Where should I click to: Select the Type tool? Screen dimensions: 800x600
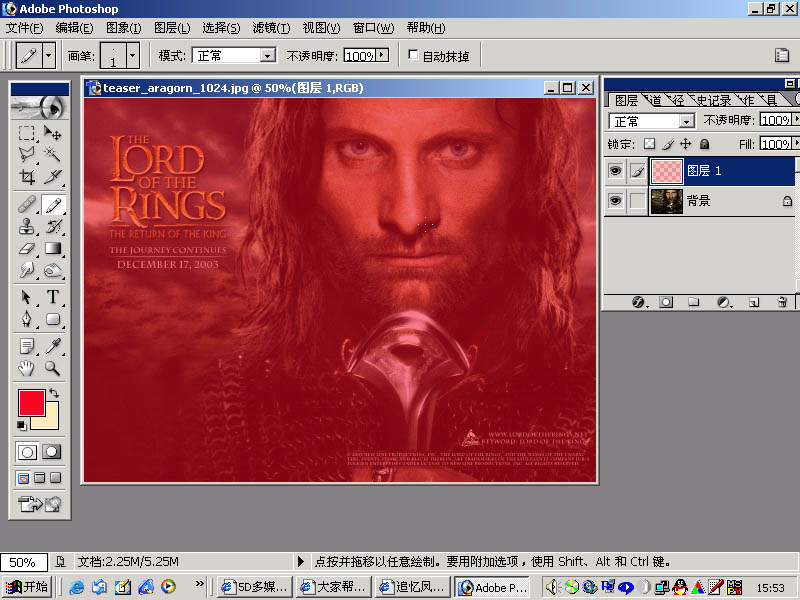(x=53, y=297)
